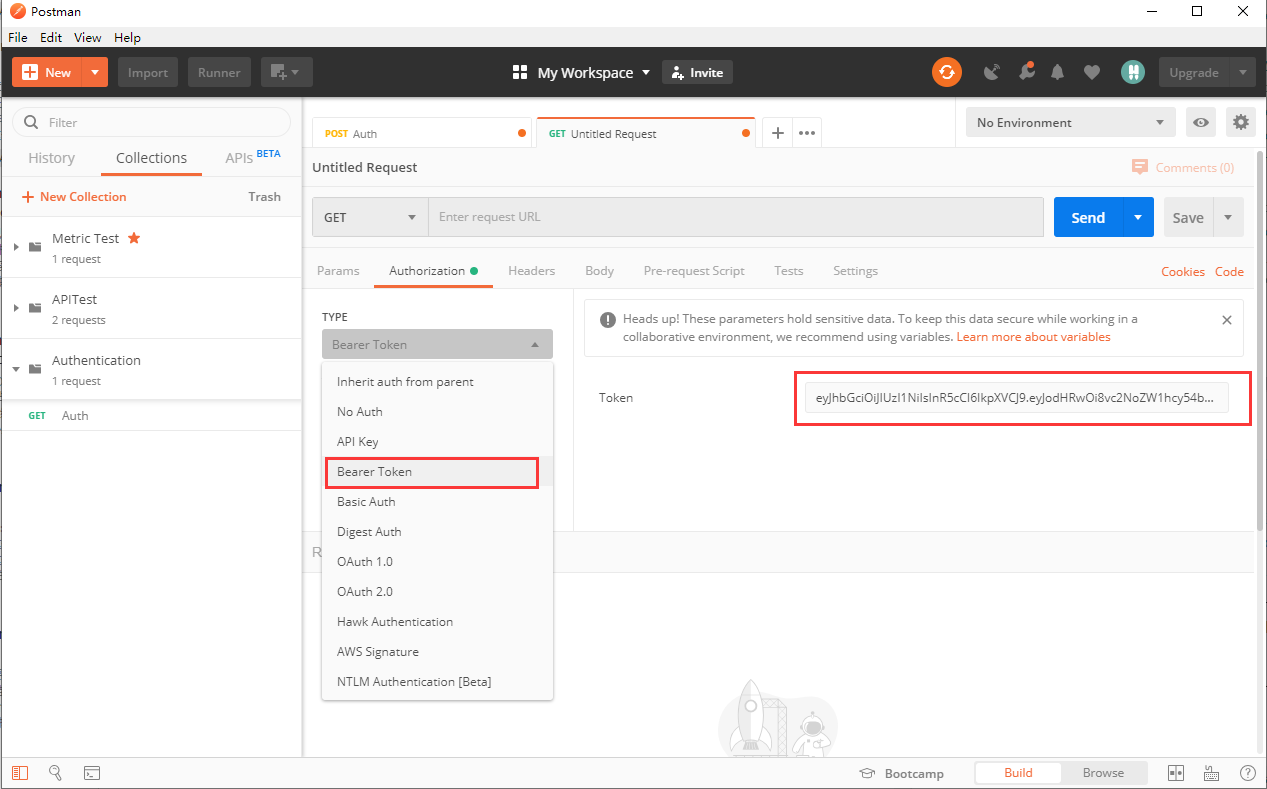
Task: Open a new request tab with plus
Action: (x=777, y=133)
